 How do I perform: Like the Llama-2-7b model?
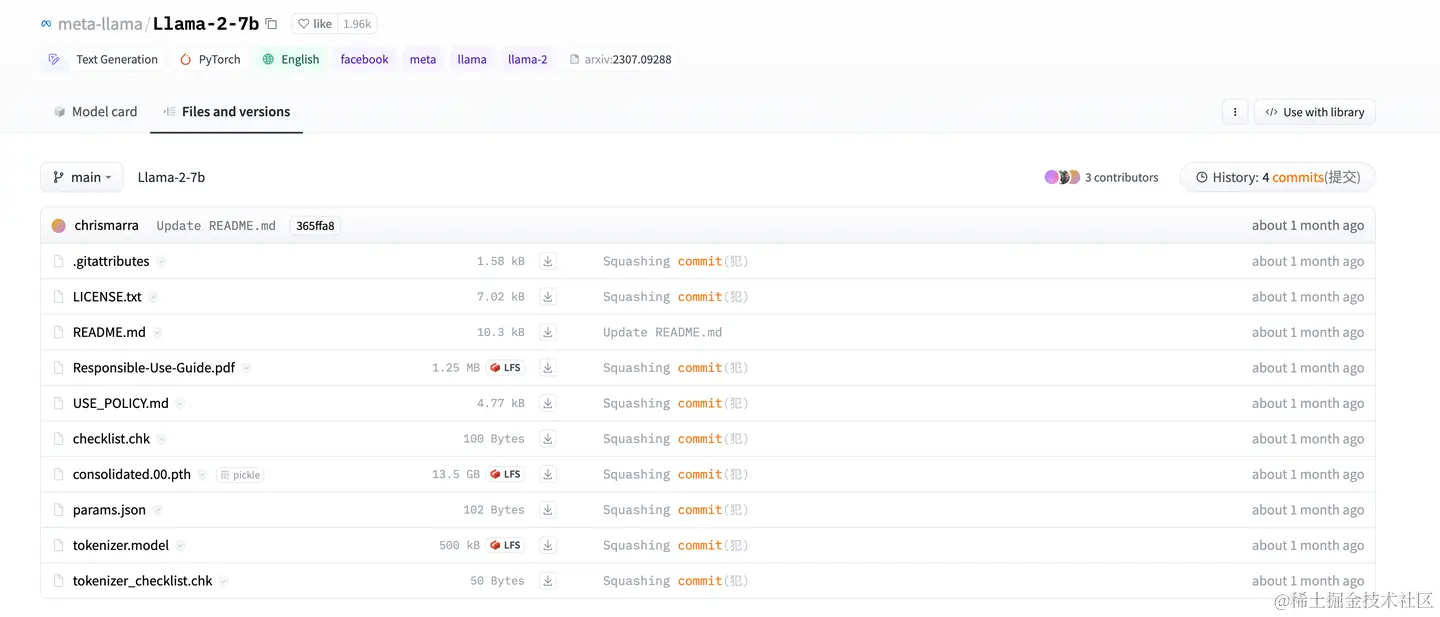pos(315,24)
